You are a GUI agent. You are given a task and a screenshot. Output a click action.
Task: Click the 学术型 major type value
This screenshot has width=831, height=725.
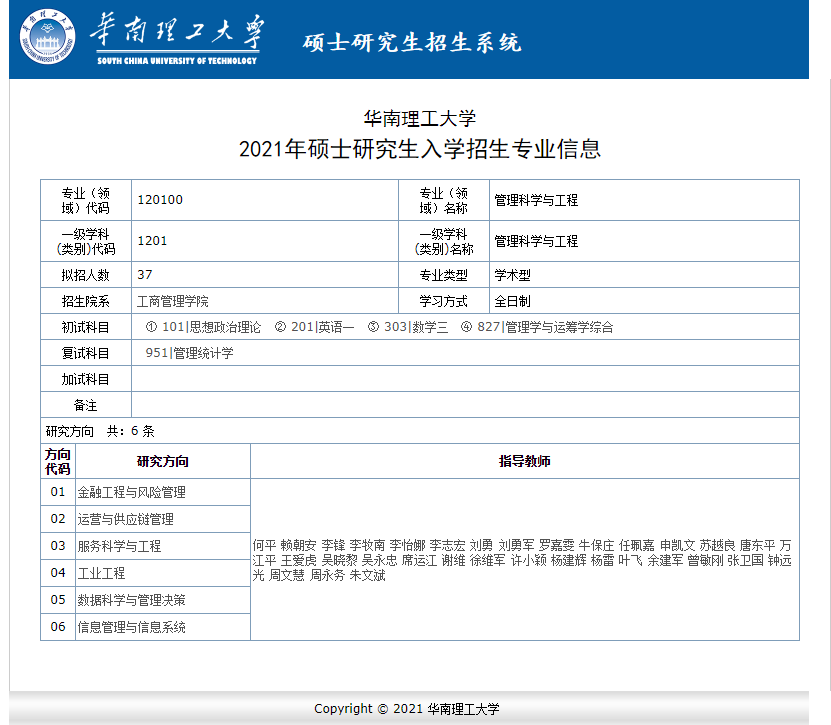(x=512, y=275)
